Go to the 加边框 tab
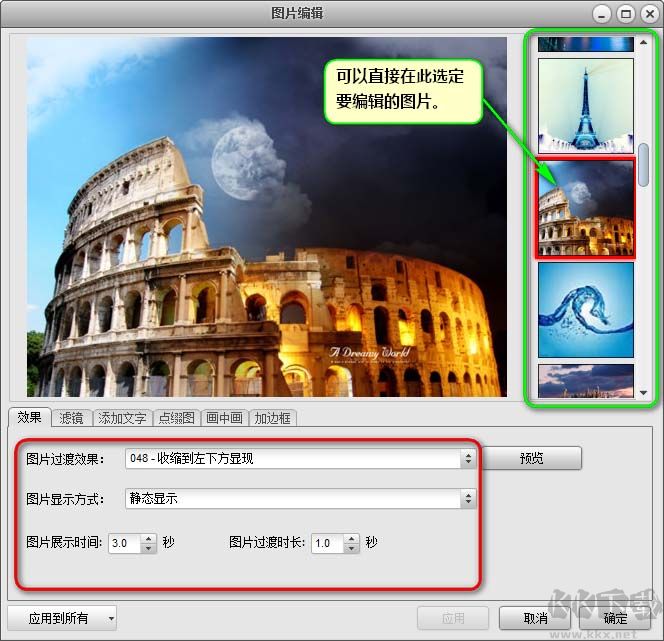This screenshot has height=641, width=664. (x=272, y=418)
